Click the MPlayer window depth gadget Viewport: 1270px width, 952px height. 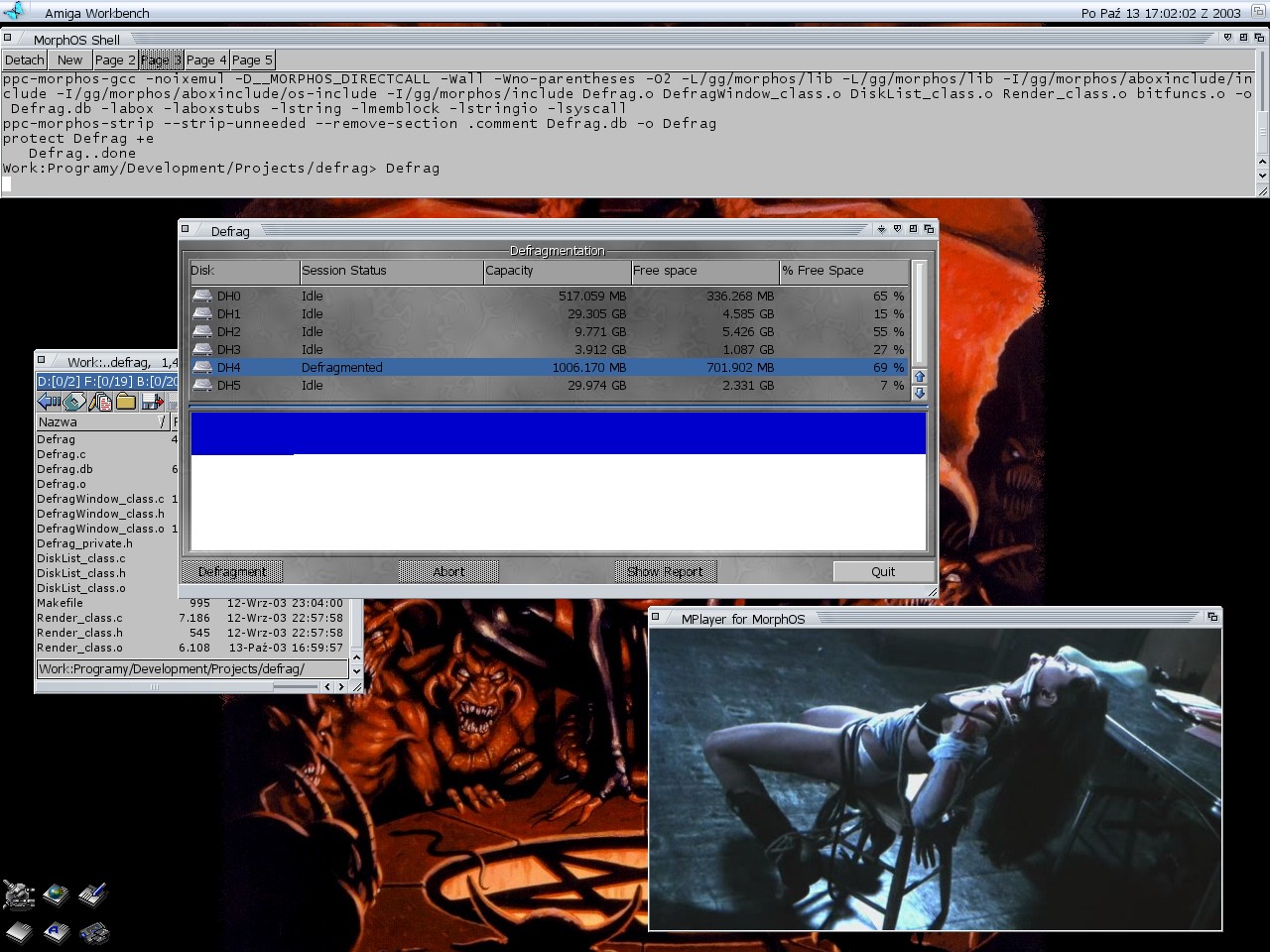point(1211,617)
